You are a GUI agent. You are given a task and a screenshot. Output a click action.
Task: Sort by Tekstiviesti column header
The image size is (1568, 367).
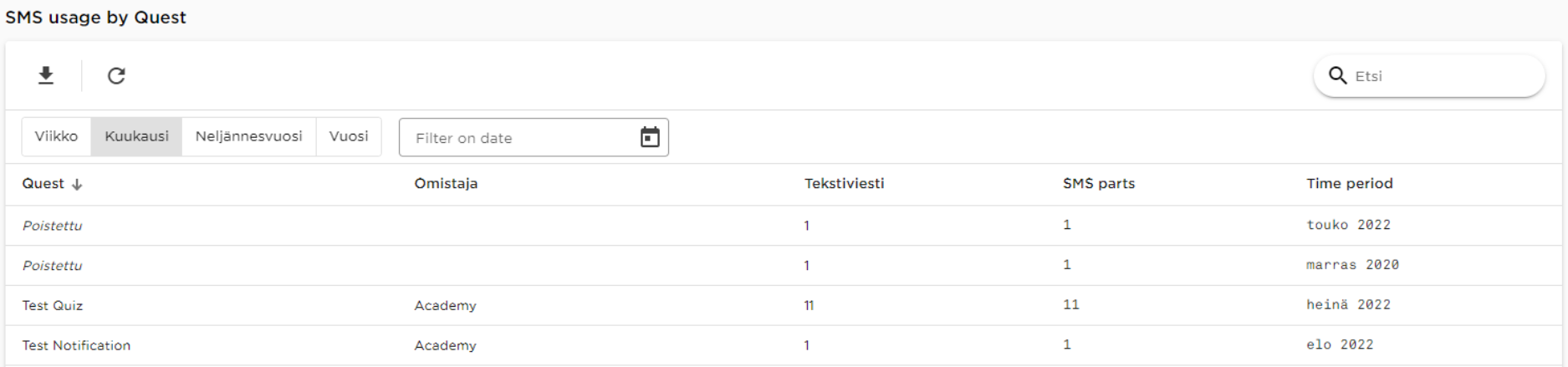click(844, 184)
